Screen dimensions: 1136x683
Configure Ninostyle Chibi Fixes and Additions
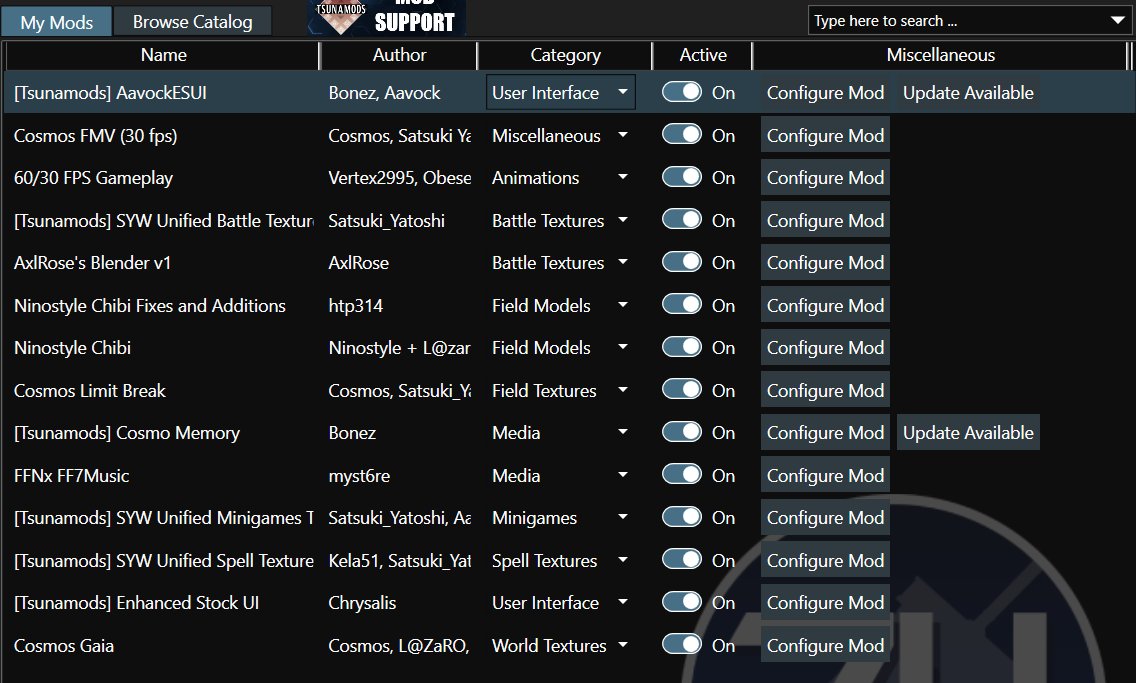pos(825,305)
